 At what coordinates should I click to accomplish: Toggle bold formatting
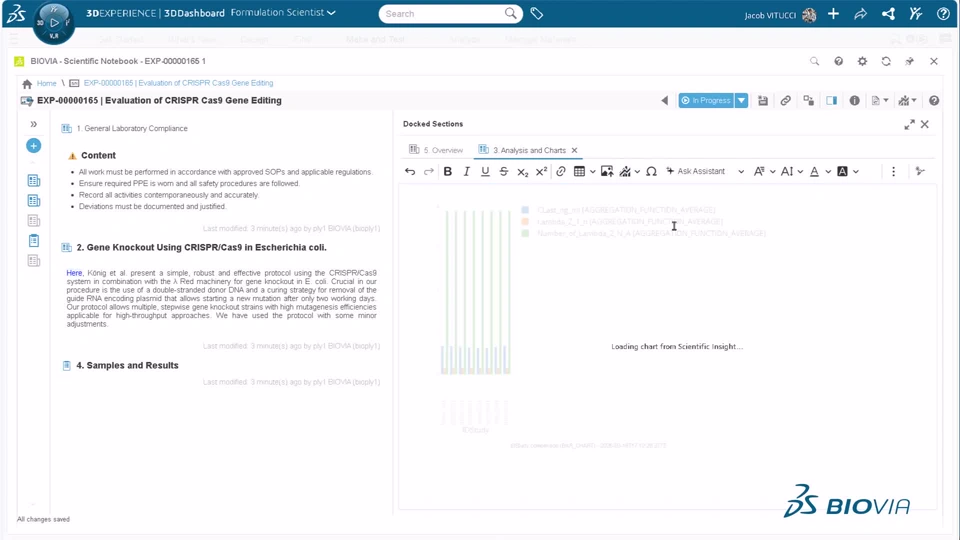pos(448,171)
